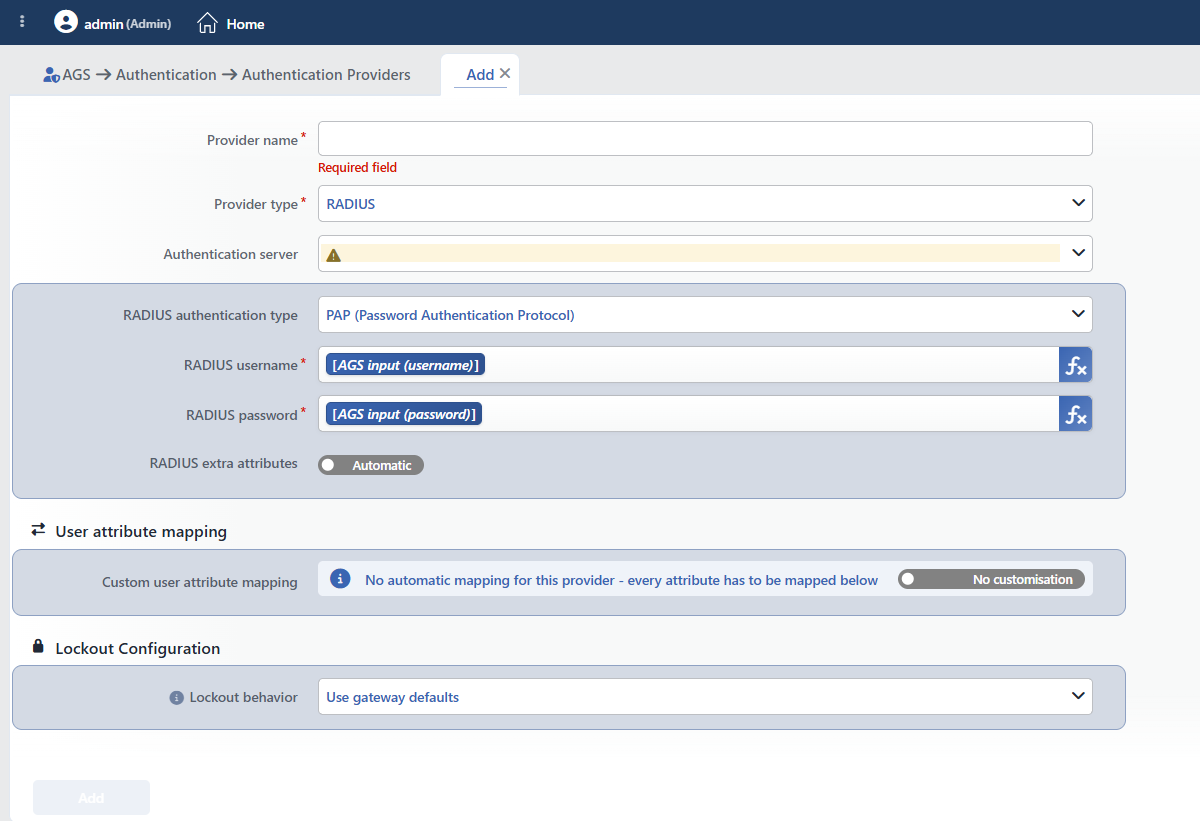Click the Provider name input field
Image resolution: width=1200 pixels, height=821 pixels.
705,139
